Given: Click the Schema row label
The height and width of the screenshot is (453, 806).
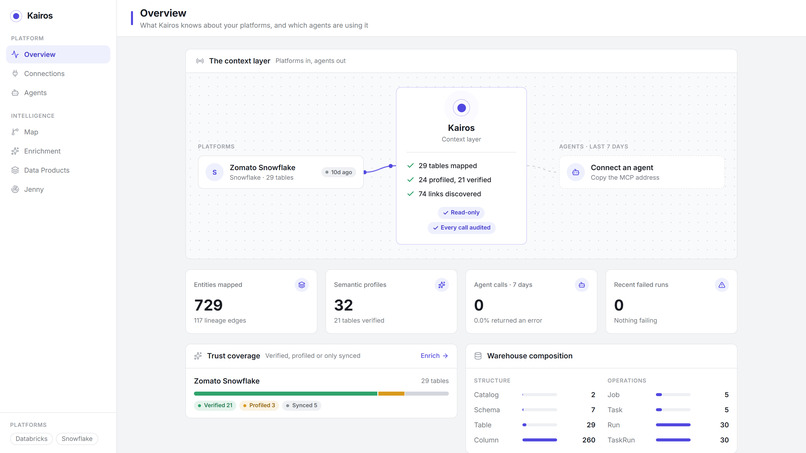Looking at the screenshot, I should [x=487, y=410].
